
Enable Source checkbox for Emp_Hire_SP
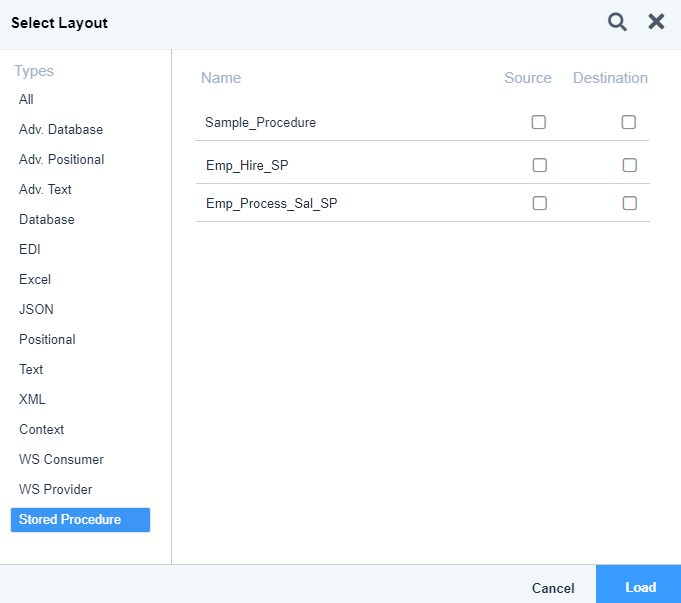pyautogui.click(x=539, y=165)
